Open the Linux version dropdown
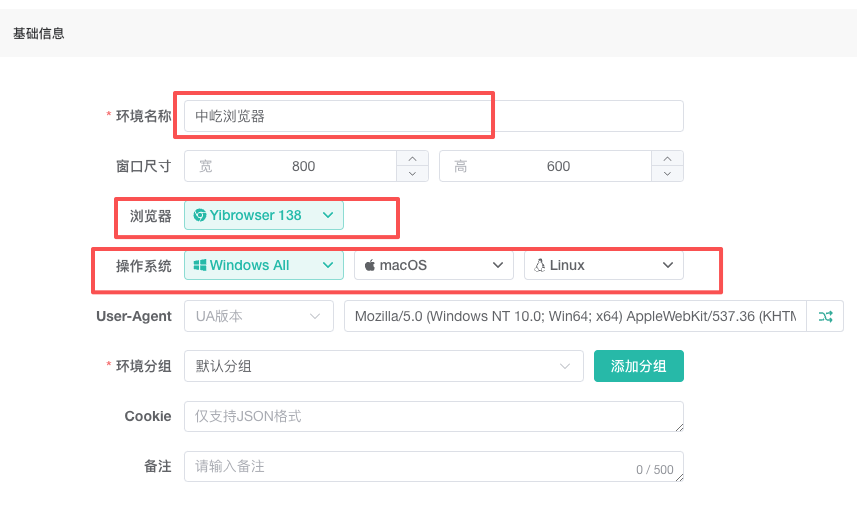This screenshot has width=857, height=508. (667, 265)
